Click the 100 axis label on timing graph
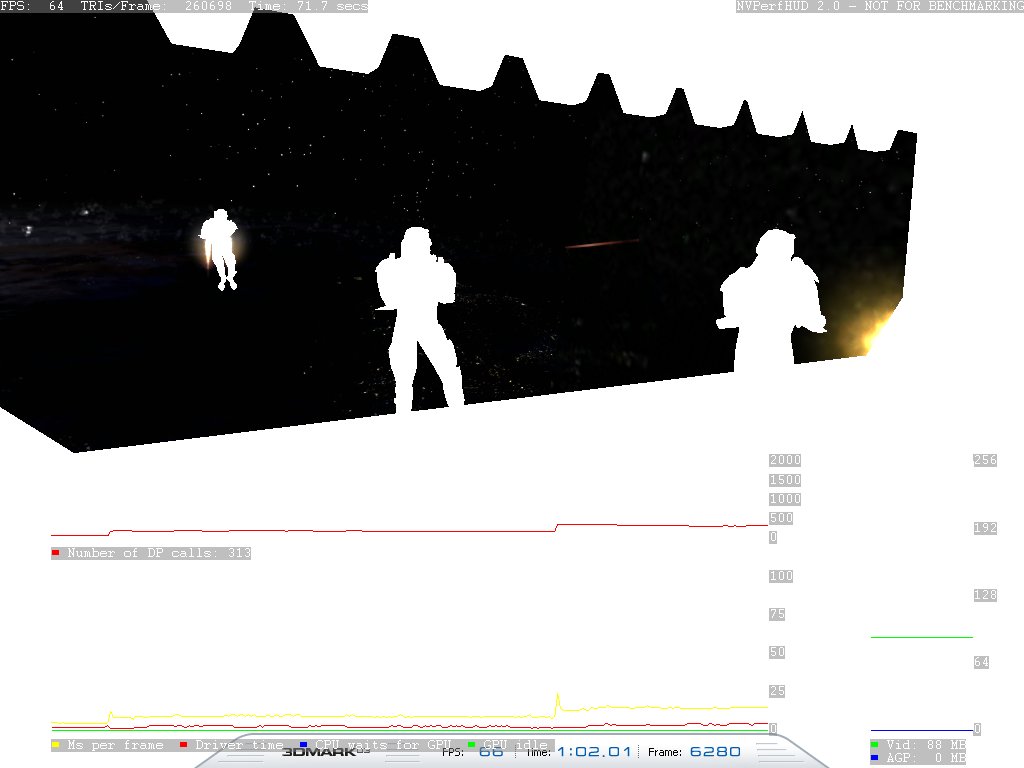 pyautogui.click(x=781, y=576)
